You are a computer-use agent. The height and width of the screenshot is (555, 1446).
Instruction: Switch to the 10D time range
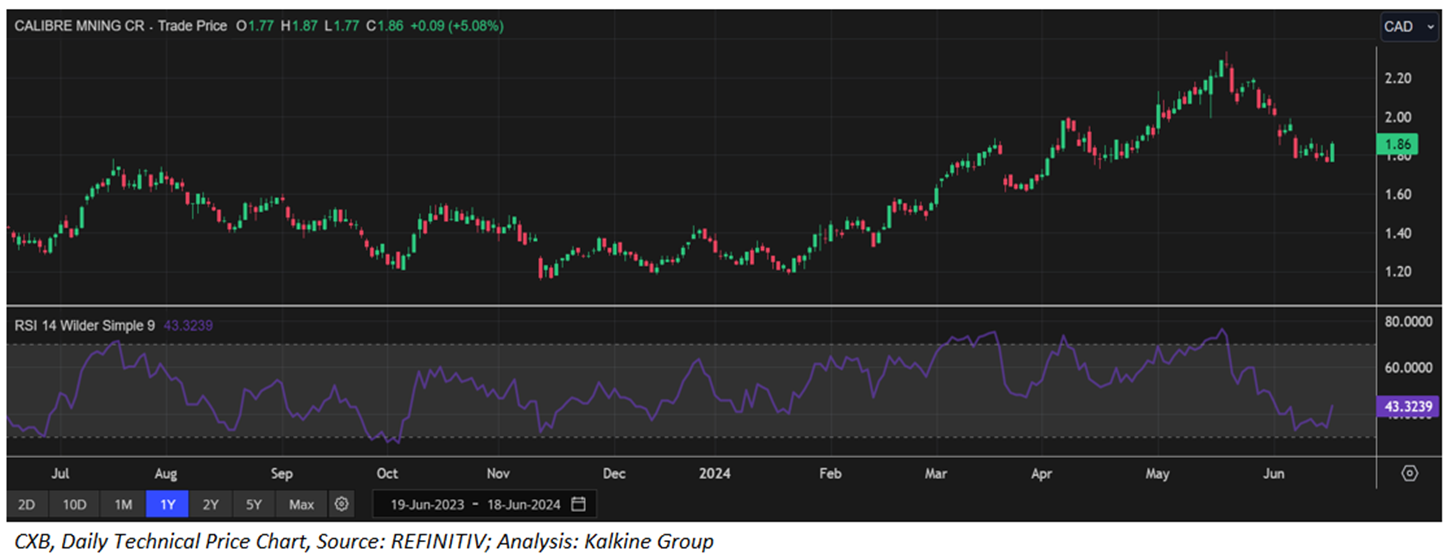[x=74, y=503]
